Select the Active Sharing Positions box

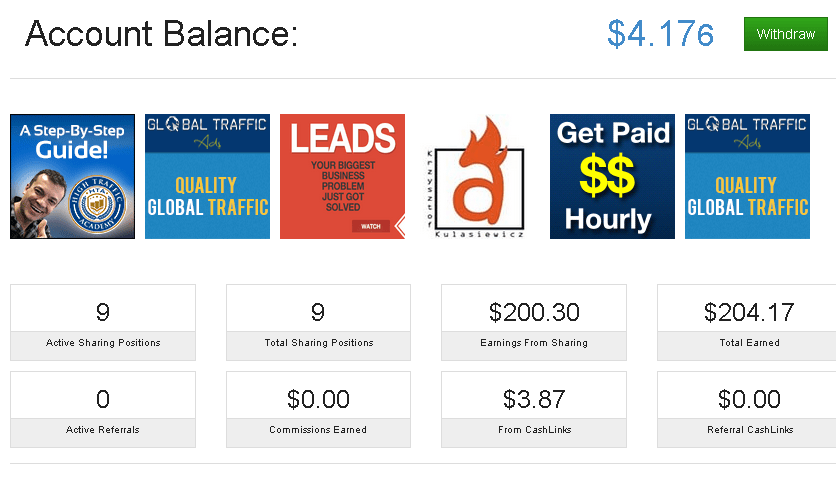coord(103,322)
